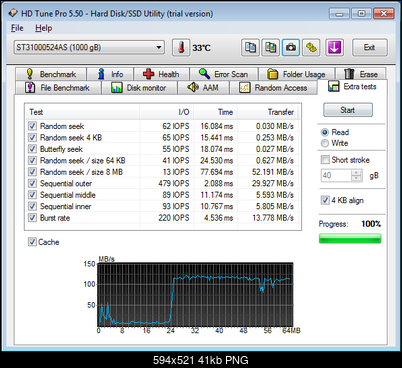Click the 33°C temperature reading
The width and height of the screenshot is (402, 368).
tap(201, 48)
